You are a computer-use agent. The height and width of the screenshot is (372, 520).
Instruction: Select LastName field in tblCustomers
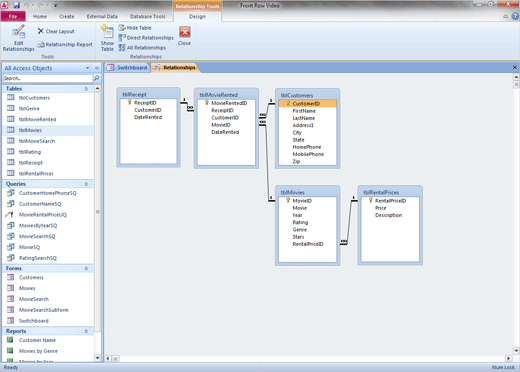pyautogui.click(x=303, y=118)
